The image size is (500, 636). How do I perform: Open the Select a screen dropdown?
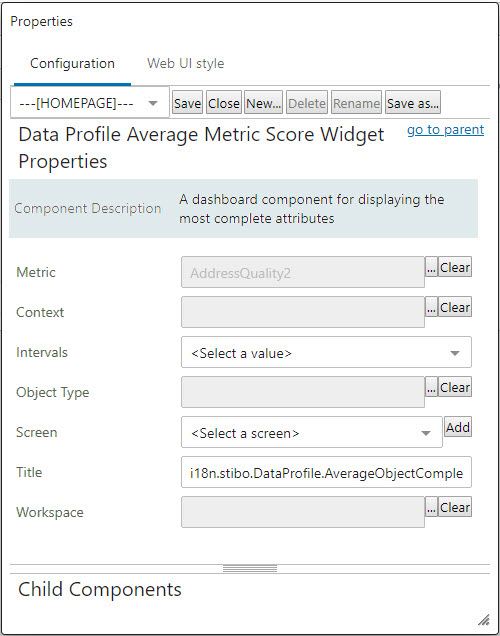pyautogui.click(x=311, y=432)
